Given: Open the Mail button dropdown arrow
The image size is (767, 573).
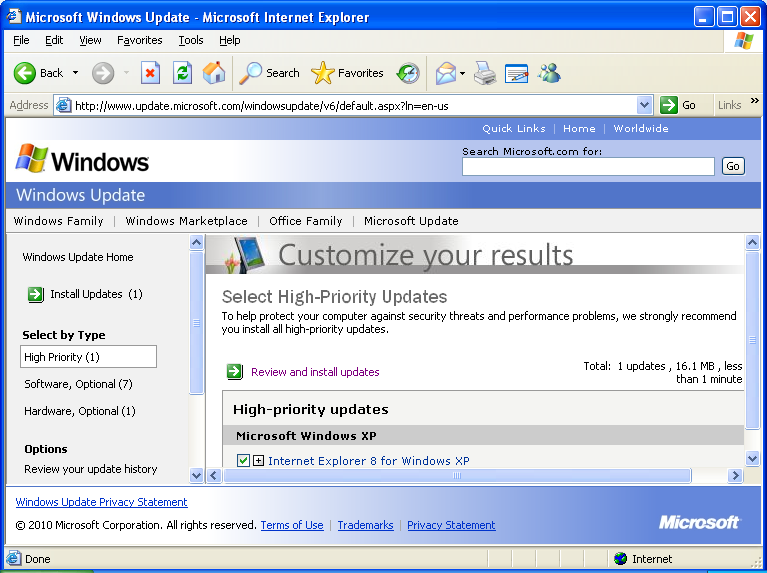Looking at the screenshot, I should [462, 73].
